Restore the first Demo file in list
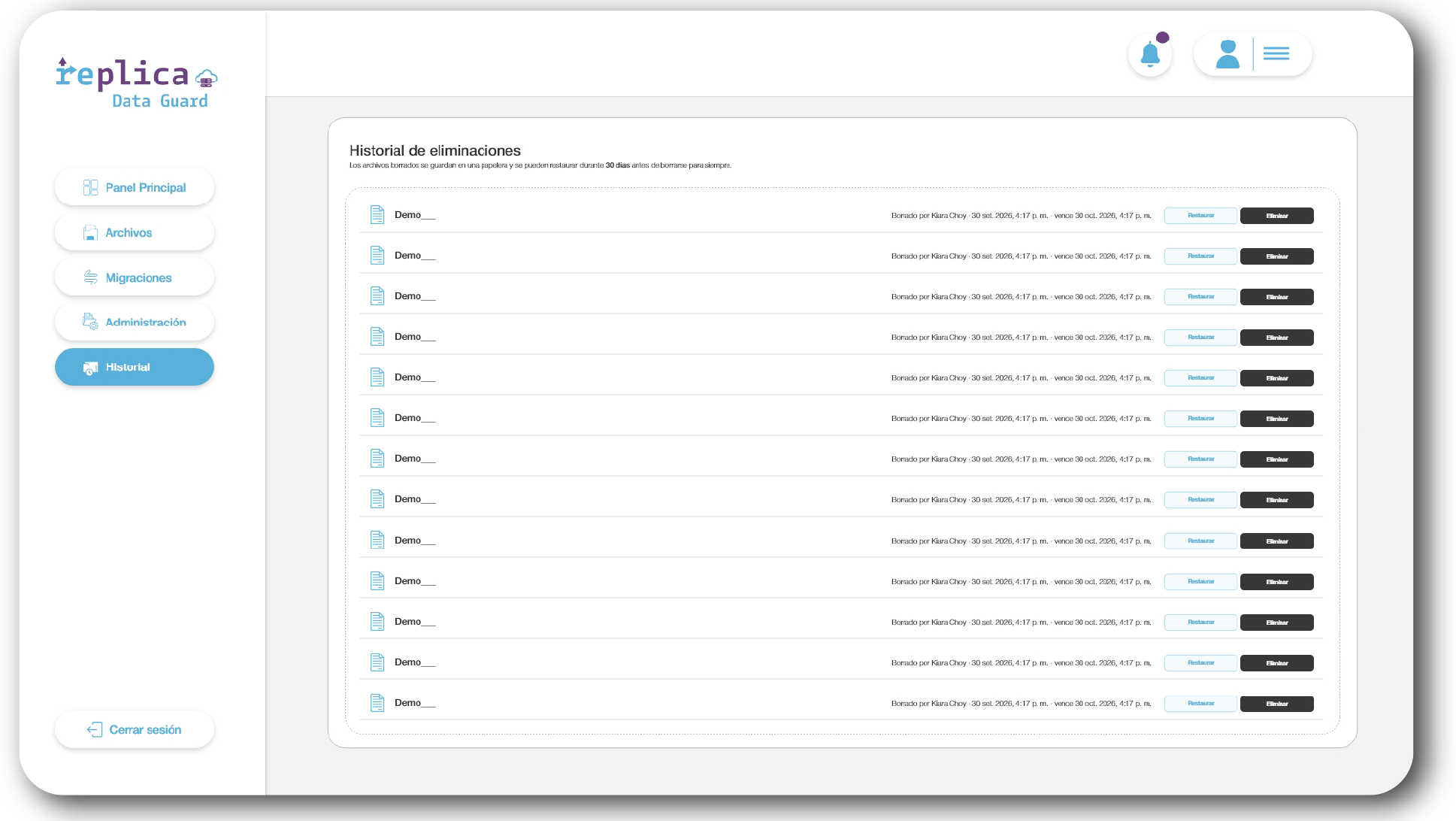 [1200, 216]
